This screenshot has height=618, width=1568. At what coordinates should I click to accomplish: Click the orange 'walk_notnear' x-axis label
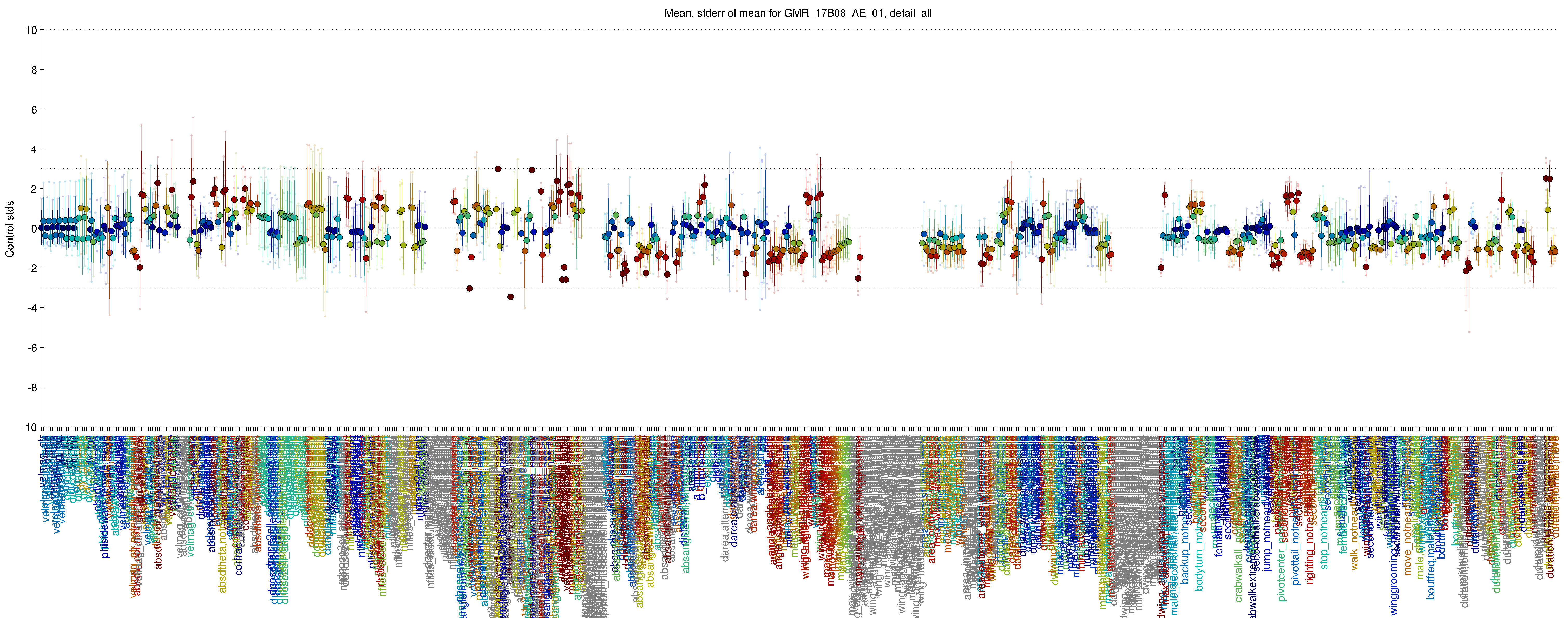coord(1354,537)
